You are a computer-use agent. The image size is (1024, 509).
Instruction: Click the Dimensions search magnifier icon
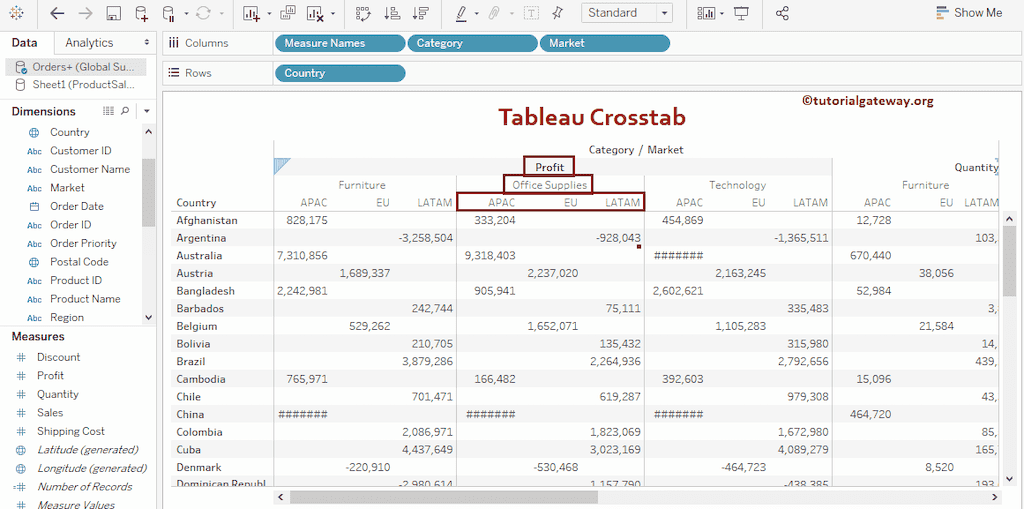[x=125, y=111]
